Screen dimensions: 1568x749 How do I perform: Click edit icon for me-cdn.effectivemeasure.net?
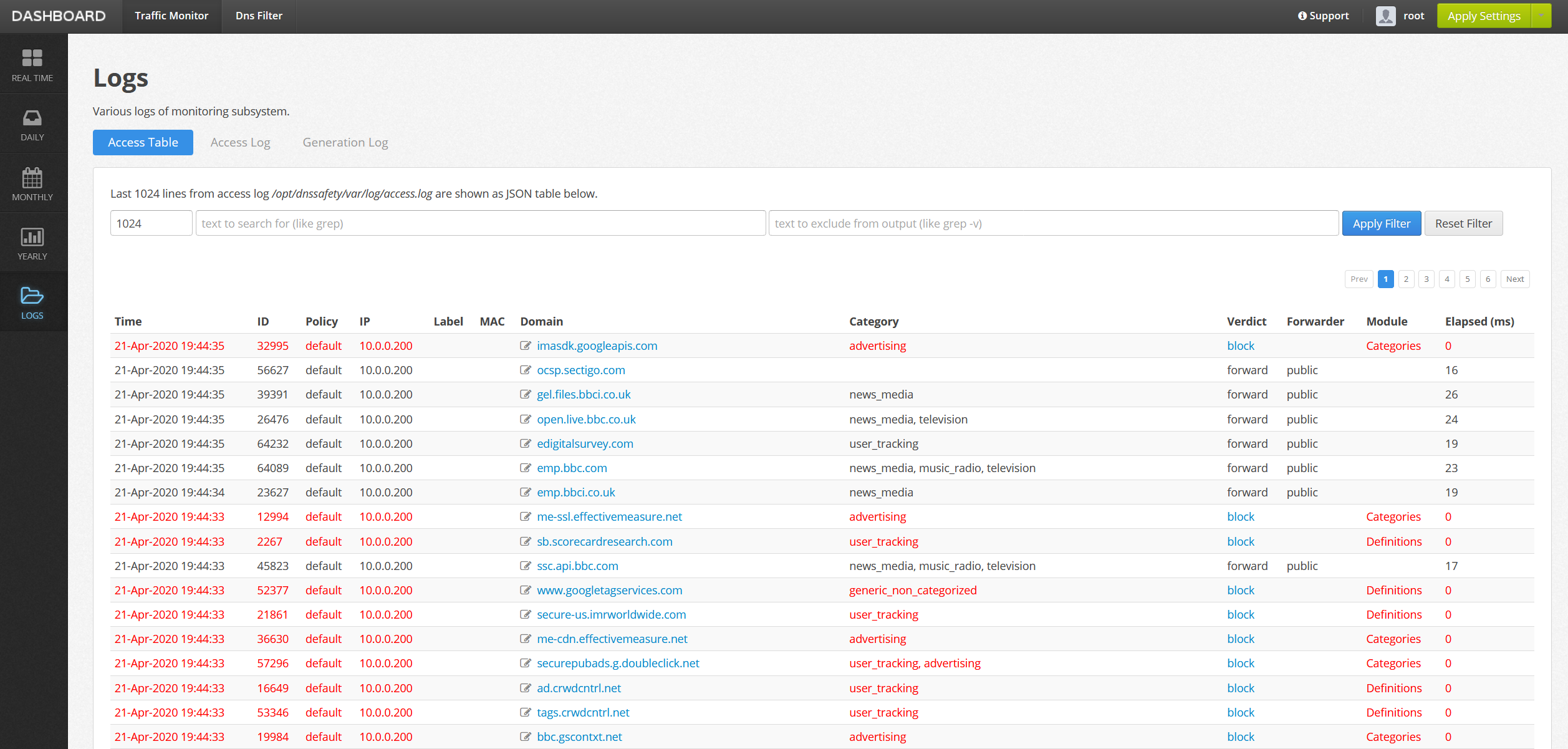(x=526, y=639)
